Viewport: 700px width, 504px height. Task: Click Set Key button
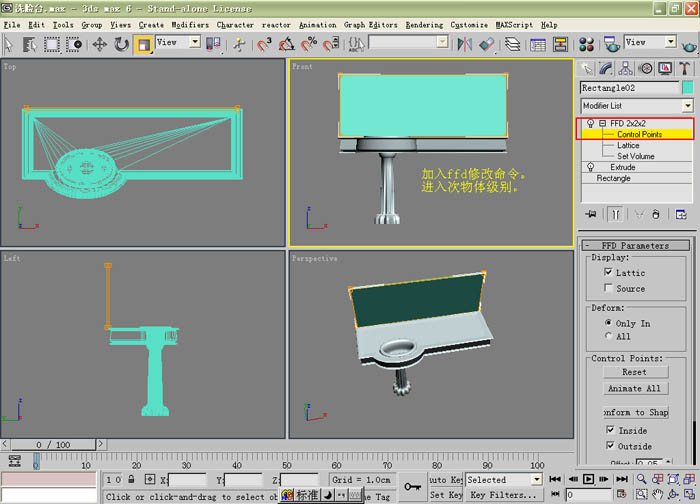click(446, 495)
